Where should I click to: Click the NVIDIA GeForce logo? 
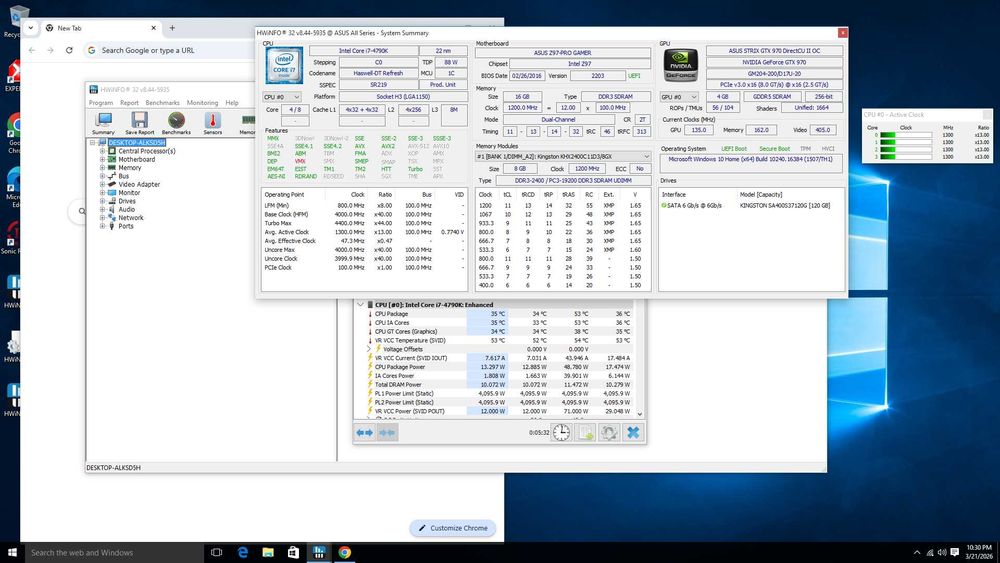tap(680, 65)
